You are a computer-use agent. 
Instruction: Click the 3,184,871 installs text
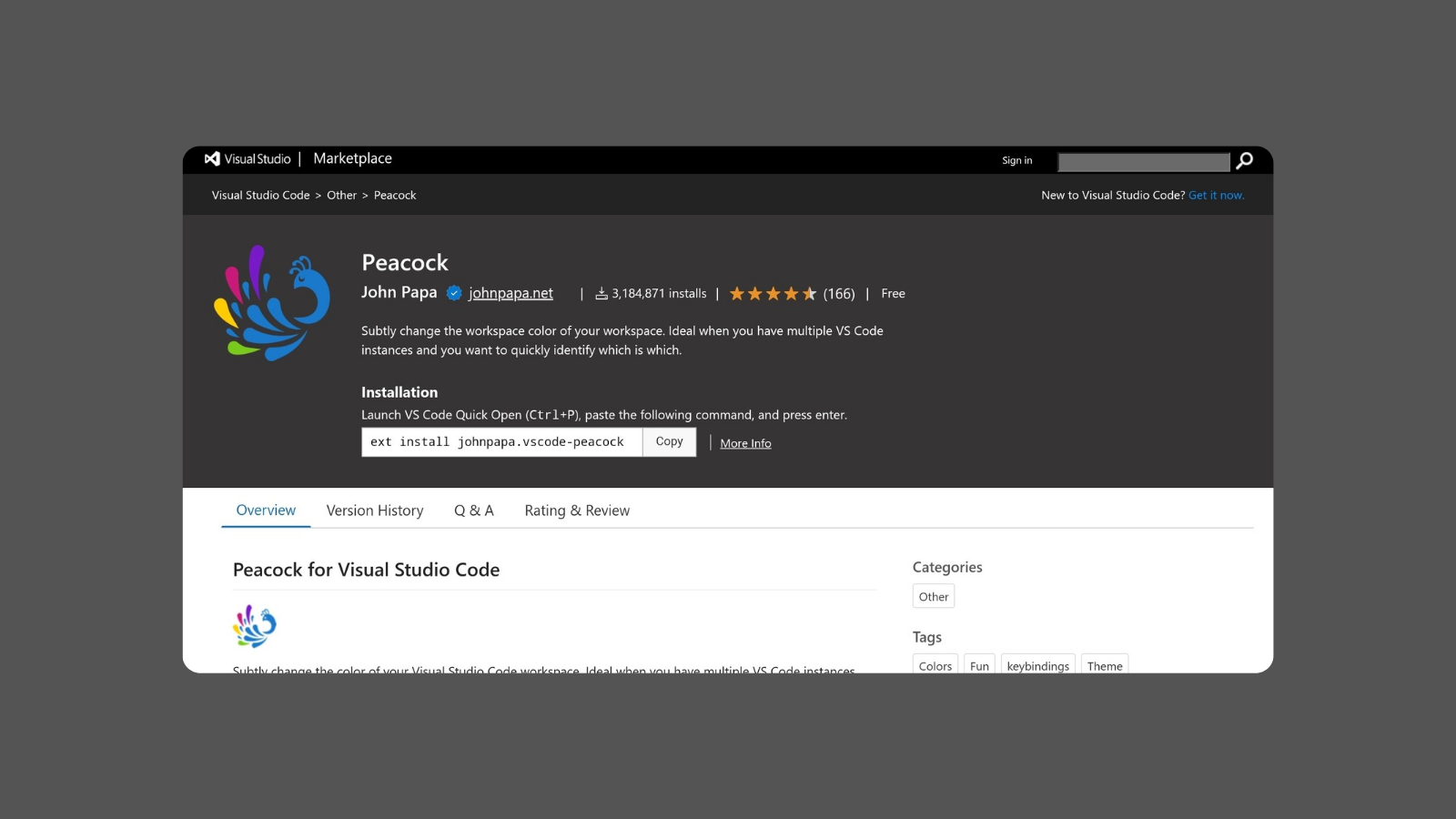[659, 293]
